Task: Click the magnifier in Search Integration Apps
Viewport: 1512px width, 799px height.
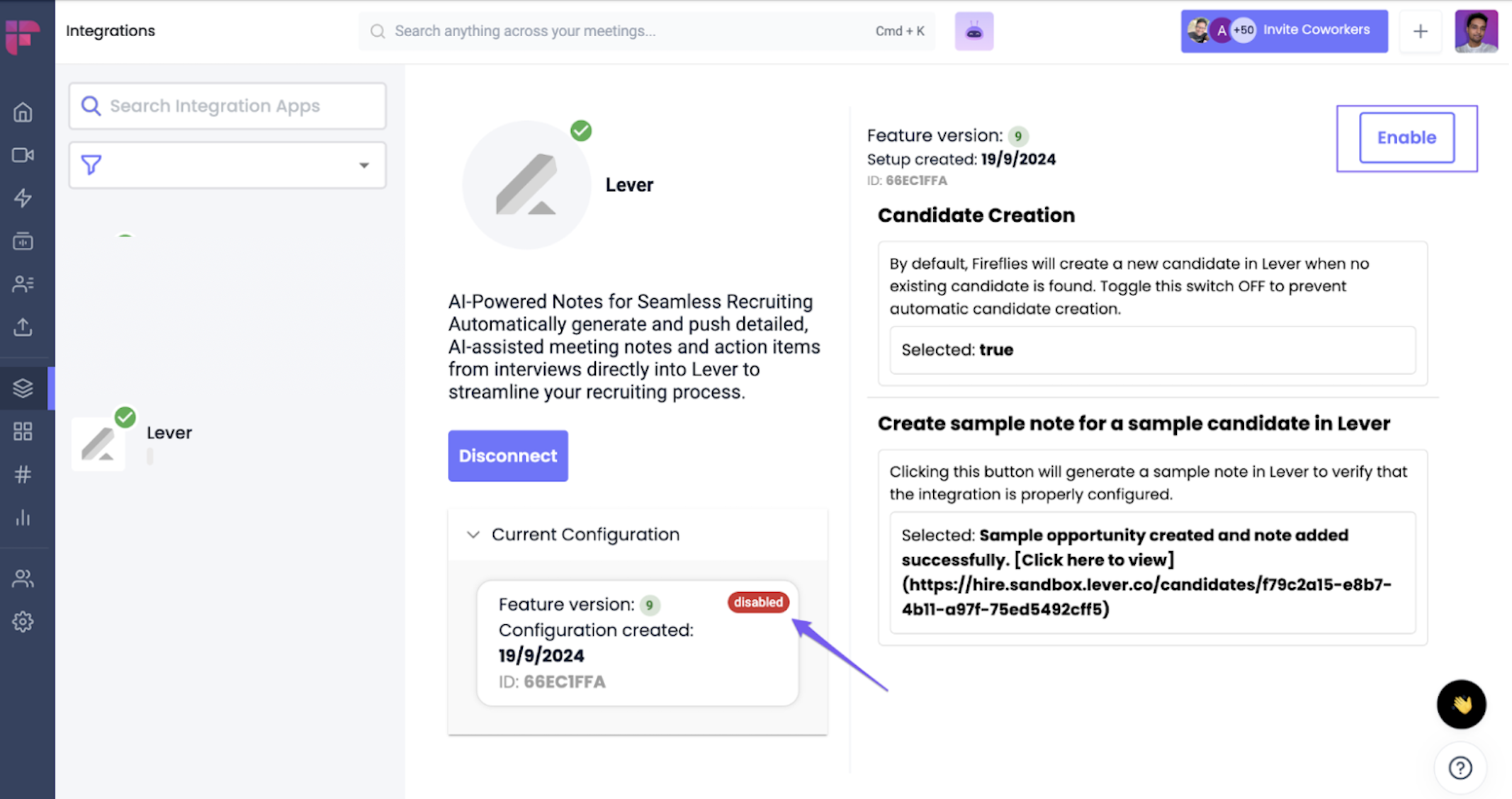Action: tap(91, 106)
